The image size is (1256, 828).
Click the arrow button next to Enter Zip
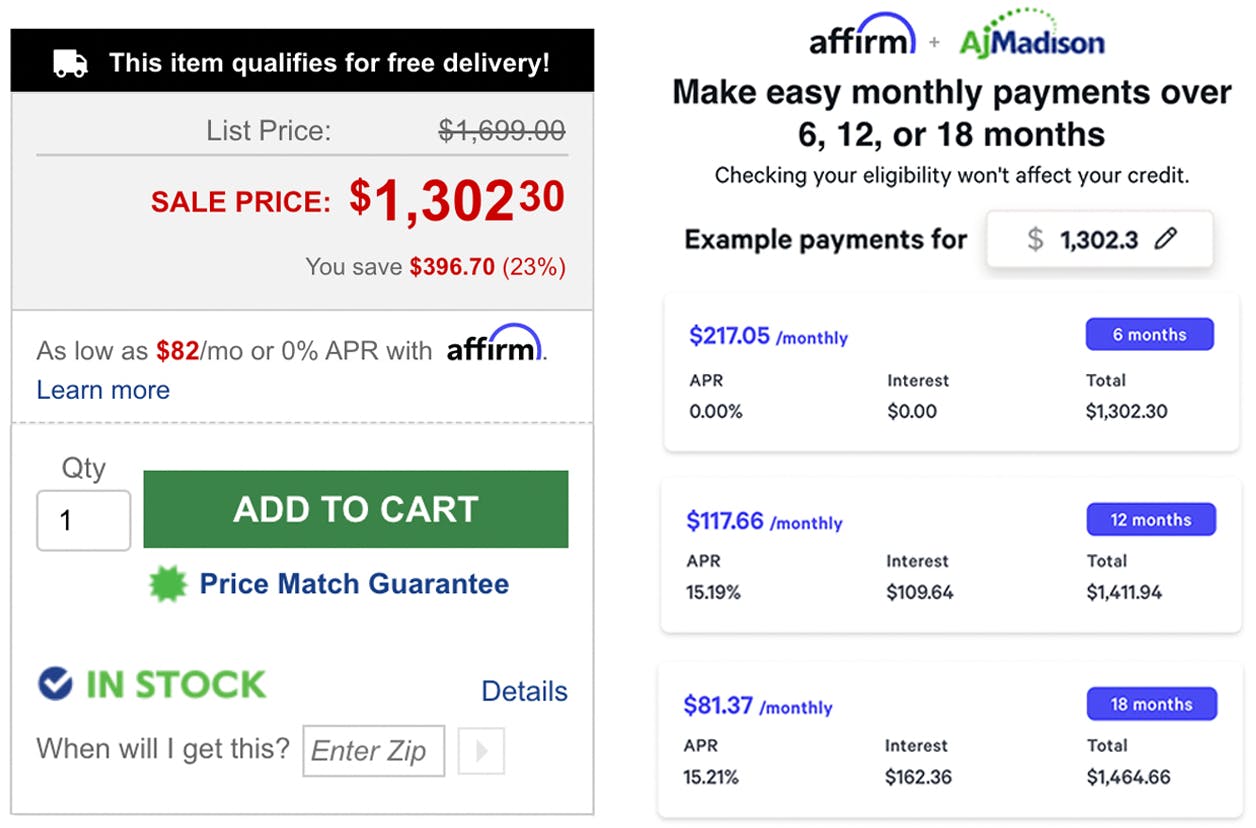pyautogui.click(x=480, y=751)
